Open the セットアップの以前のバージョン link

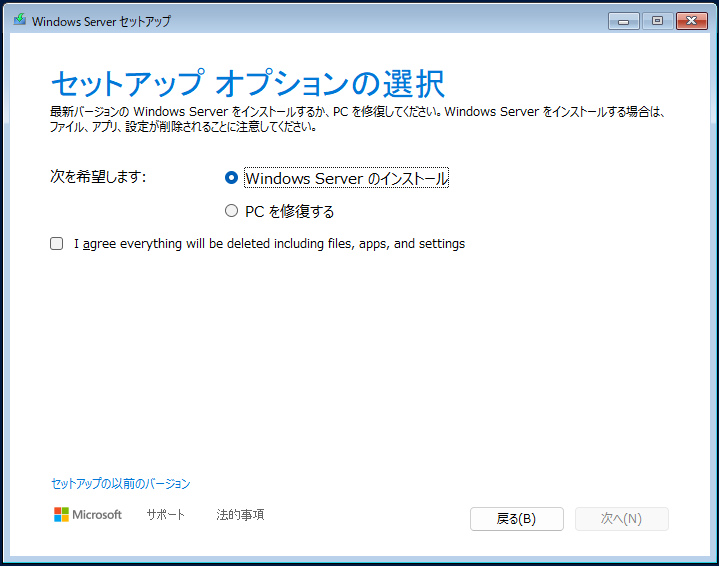(x=121, y=483)
